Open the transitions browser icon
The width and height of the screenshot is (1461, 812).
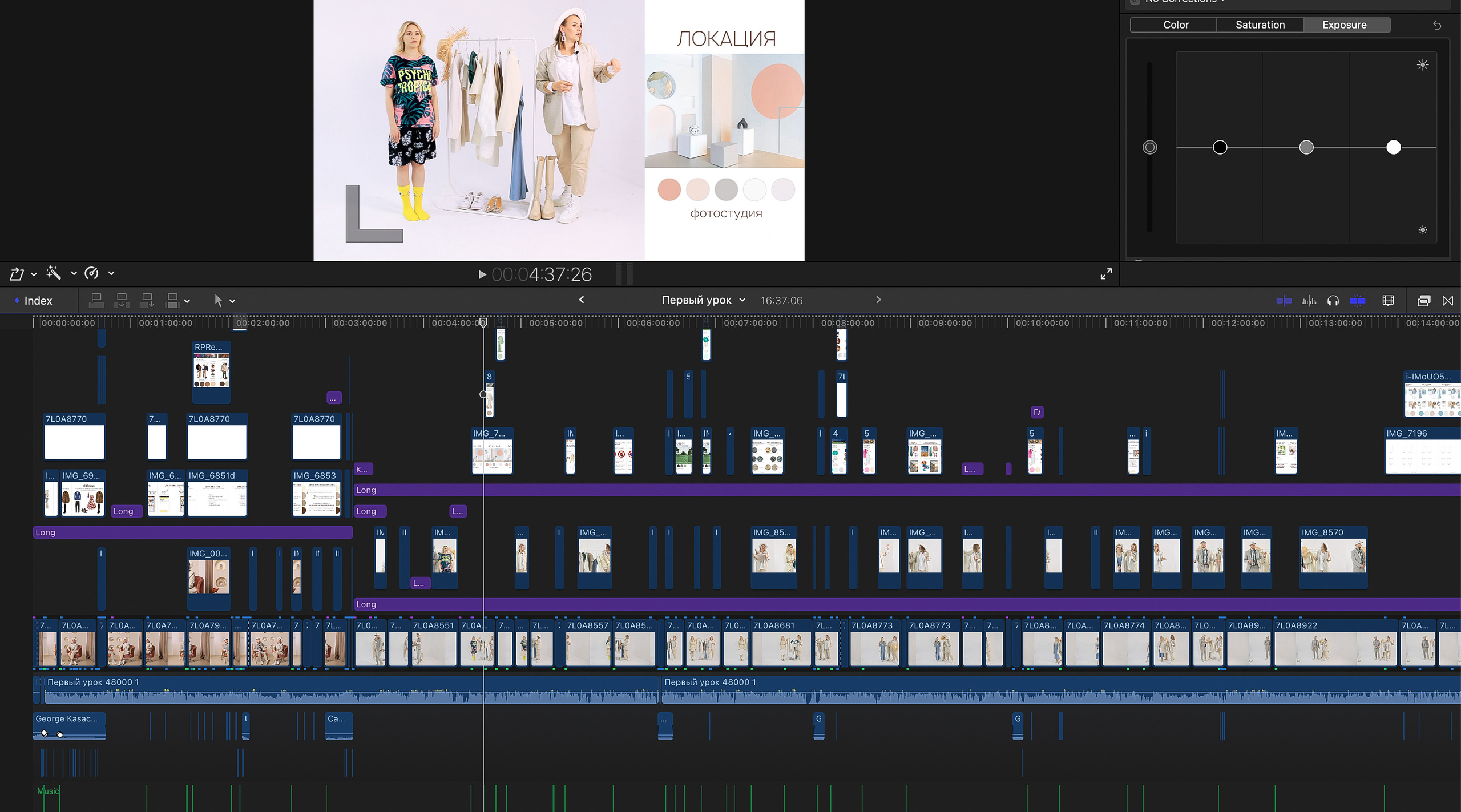pos(1448,301)
